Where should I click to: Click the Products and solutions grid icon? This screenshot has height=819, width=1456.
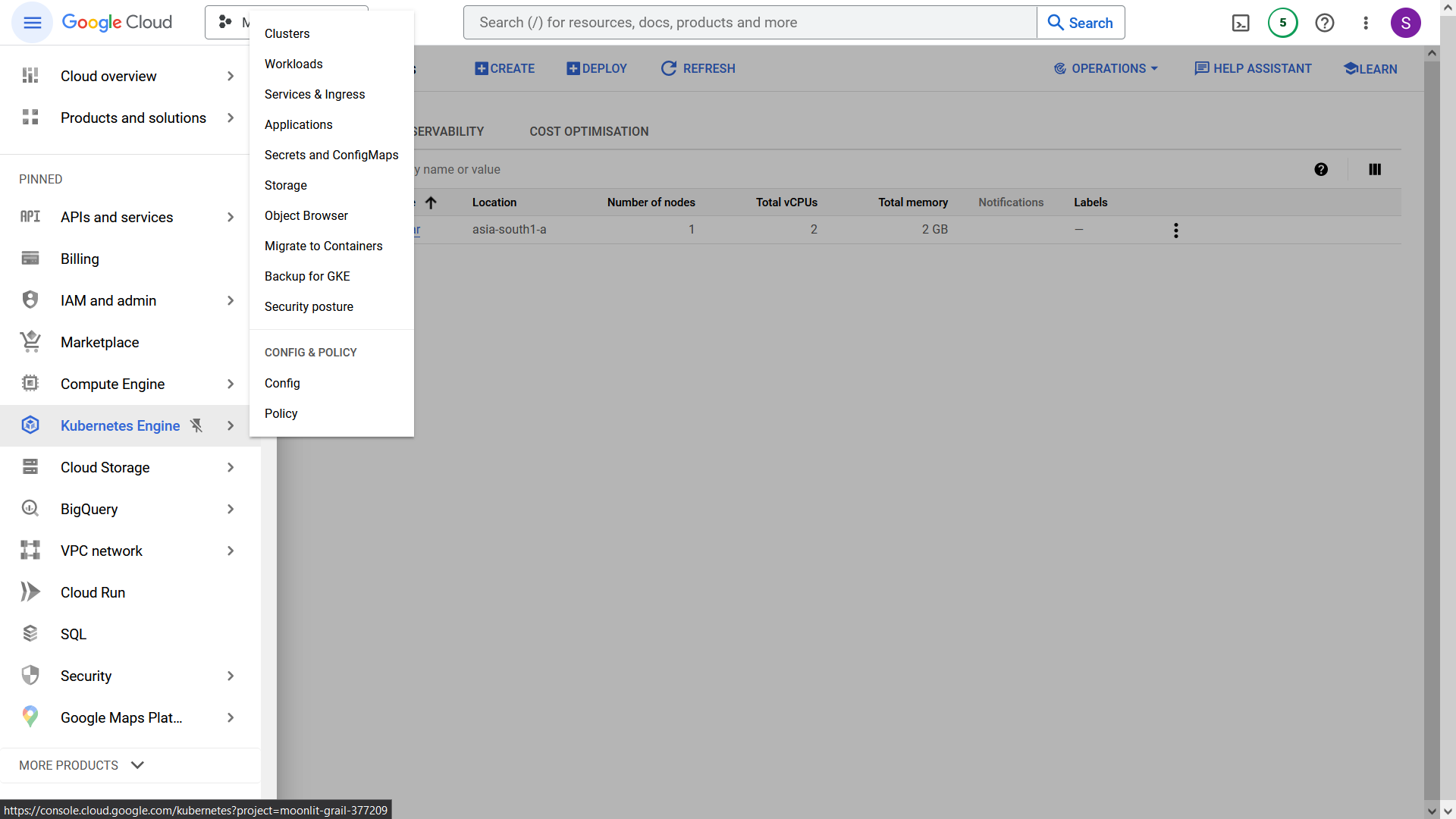(30, 118)
